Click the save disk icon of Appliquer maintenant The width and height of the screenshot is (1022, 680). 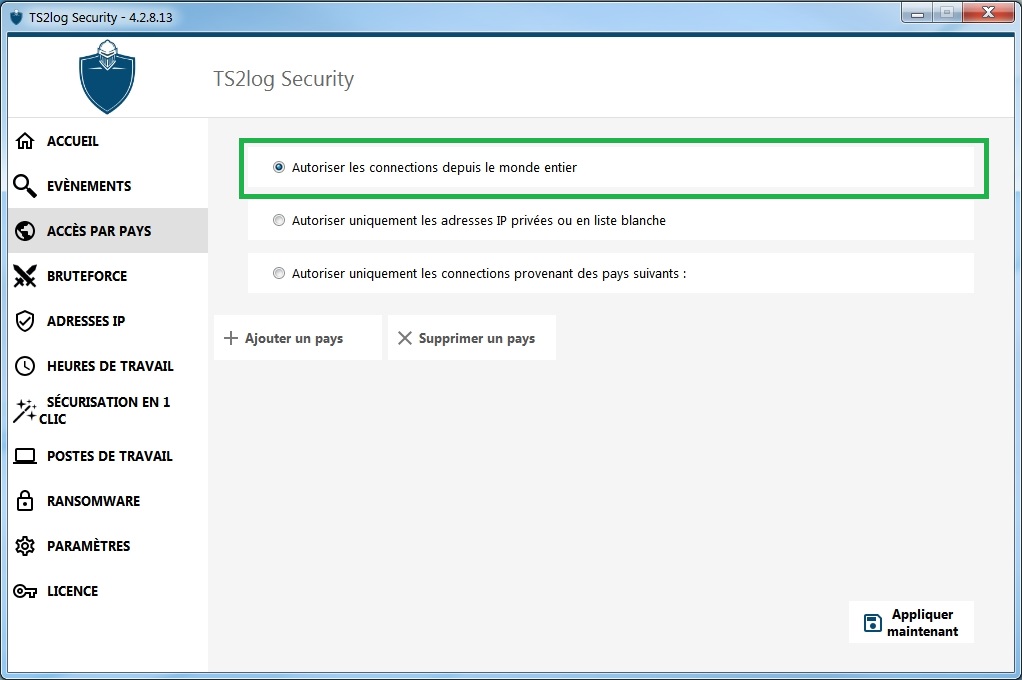point(872,623)
